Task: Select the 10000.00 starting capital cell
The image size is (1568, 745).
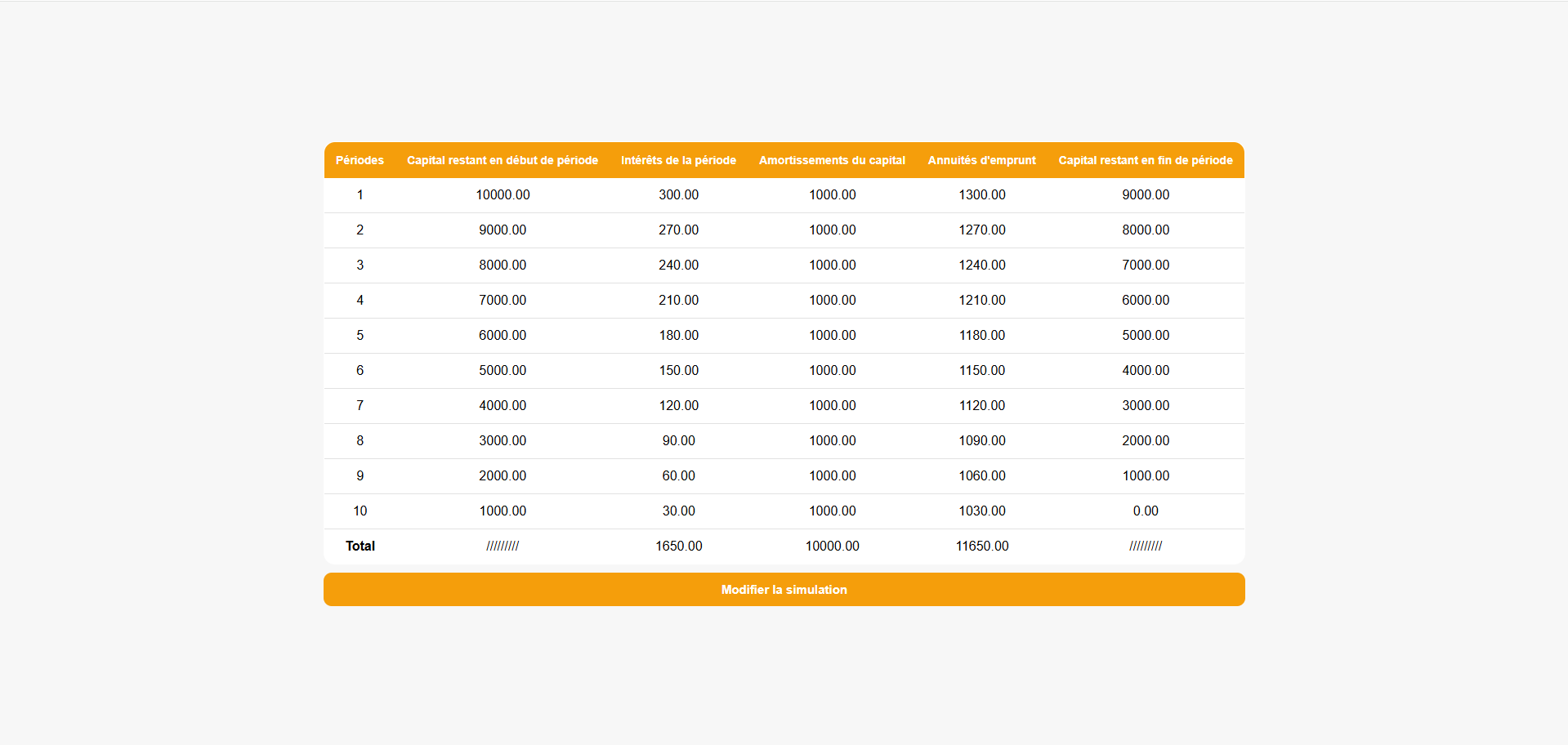Action: tap(503, 194)
